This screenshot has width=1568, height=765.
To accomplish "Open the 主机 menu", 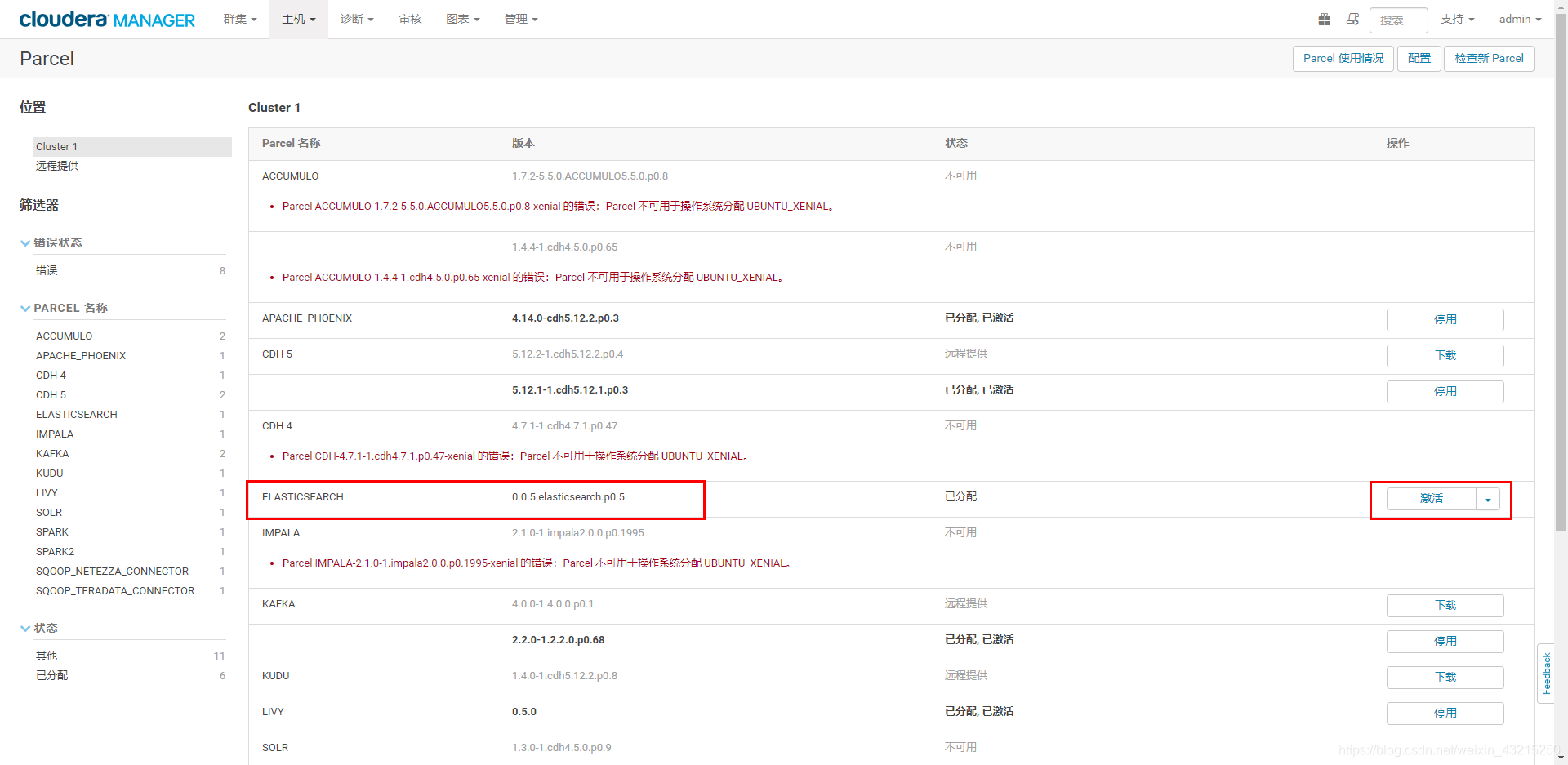I will (299, 19).
